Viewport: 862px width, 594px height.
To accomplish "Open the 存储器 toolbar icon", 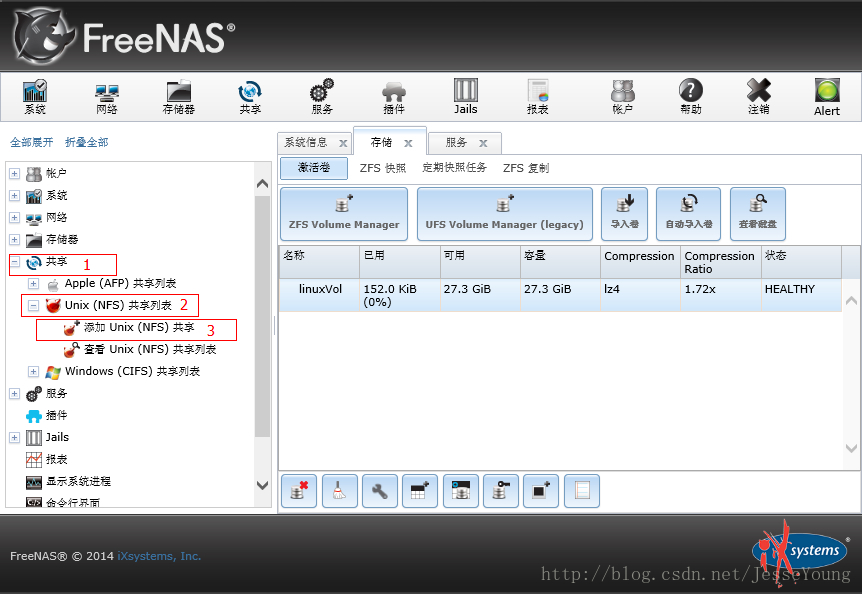I will click(179, 97).
